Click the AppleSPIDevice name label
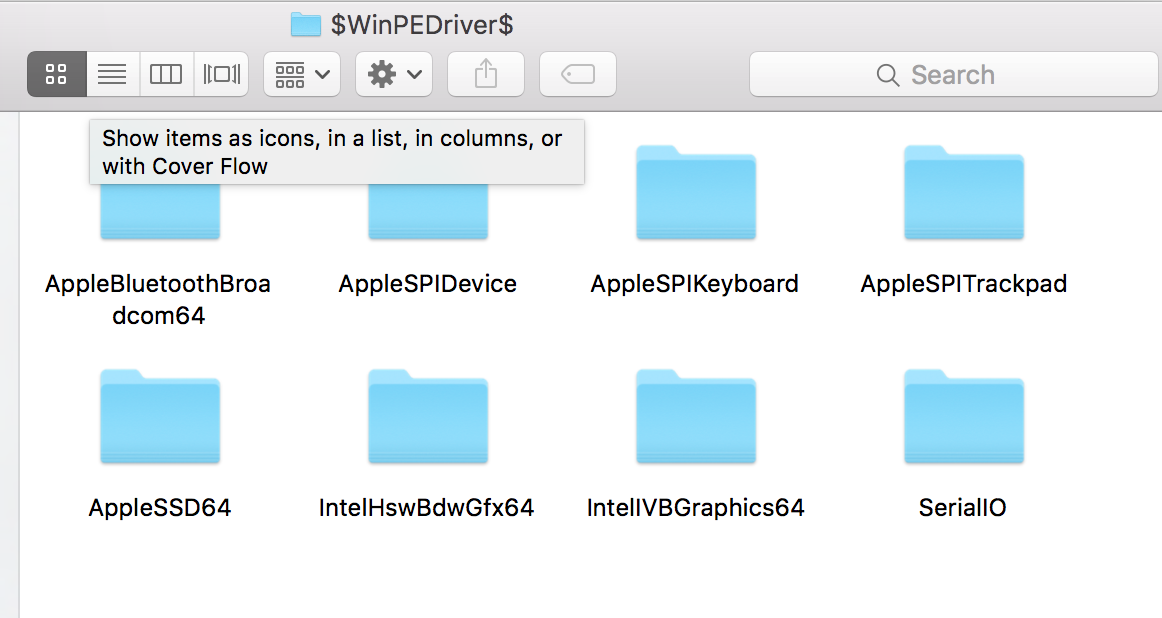This screenshot has width=1162, height=618. point(428,284)
